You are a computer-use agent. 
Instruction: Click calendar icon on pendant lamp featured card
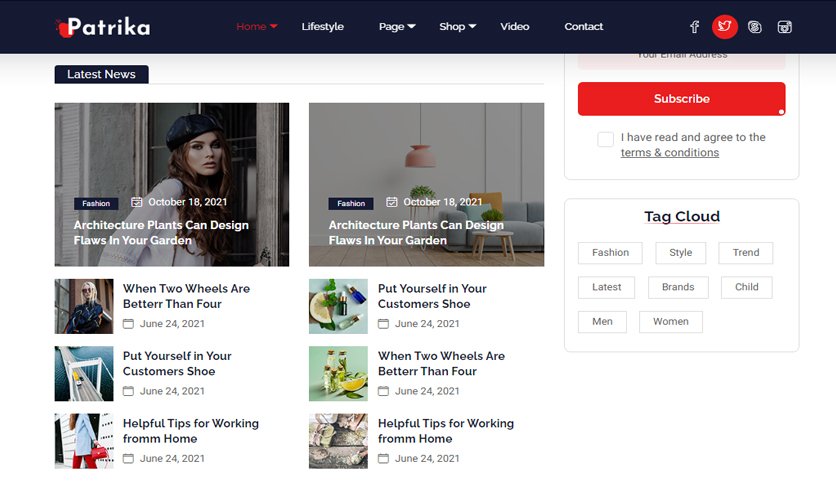coord(392,202)
